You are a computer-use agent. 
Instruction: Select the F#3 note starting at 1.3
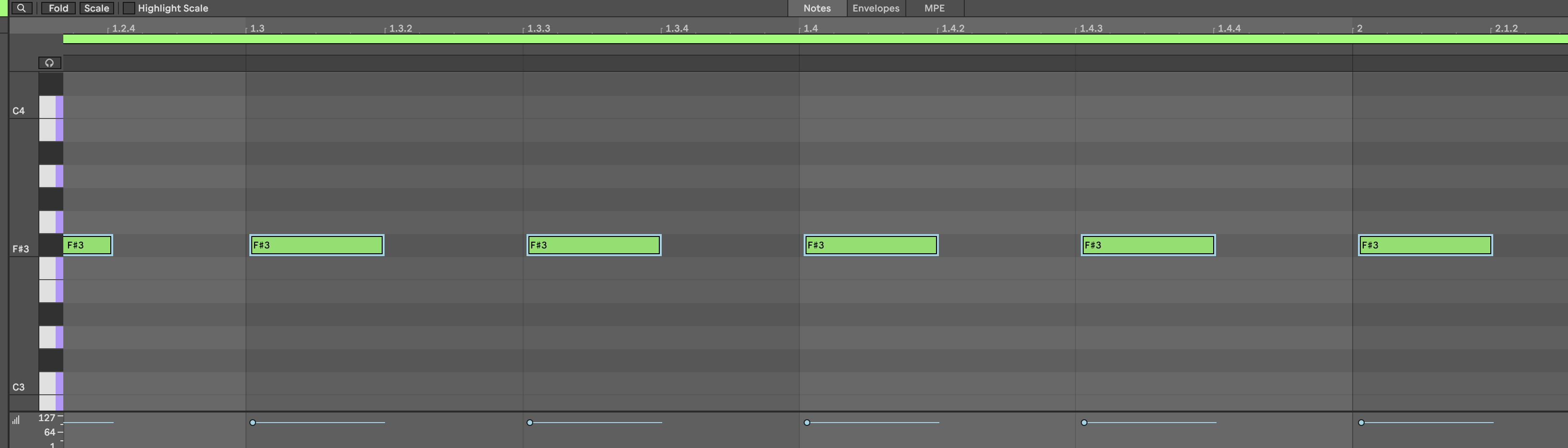pos(316,245)
